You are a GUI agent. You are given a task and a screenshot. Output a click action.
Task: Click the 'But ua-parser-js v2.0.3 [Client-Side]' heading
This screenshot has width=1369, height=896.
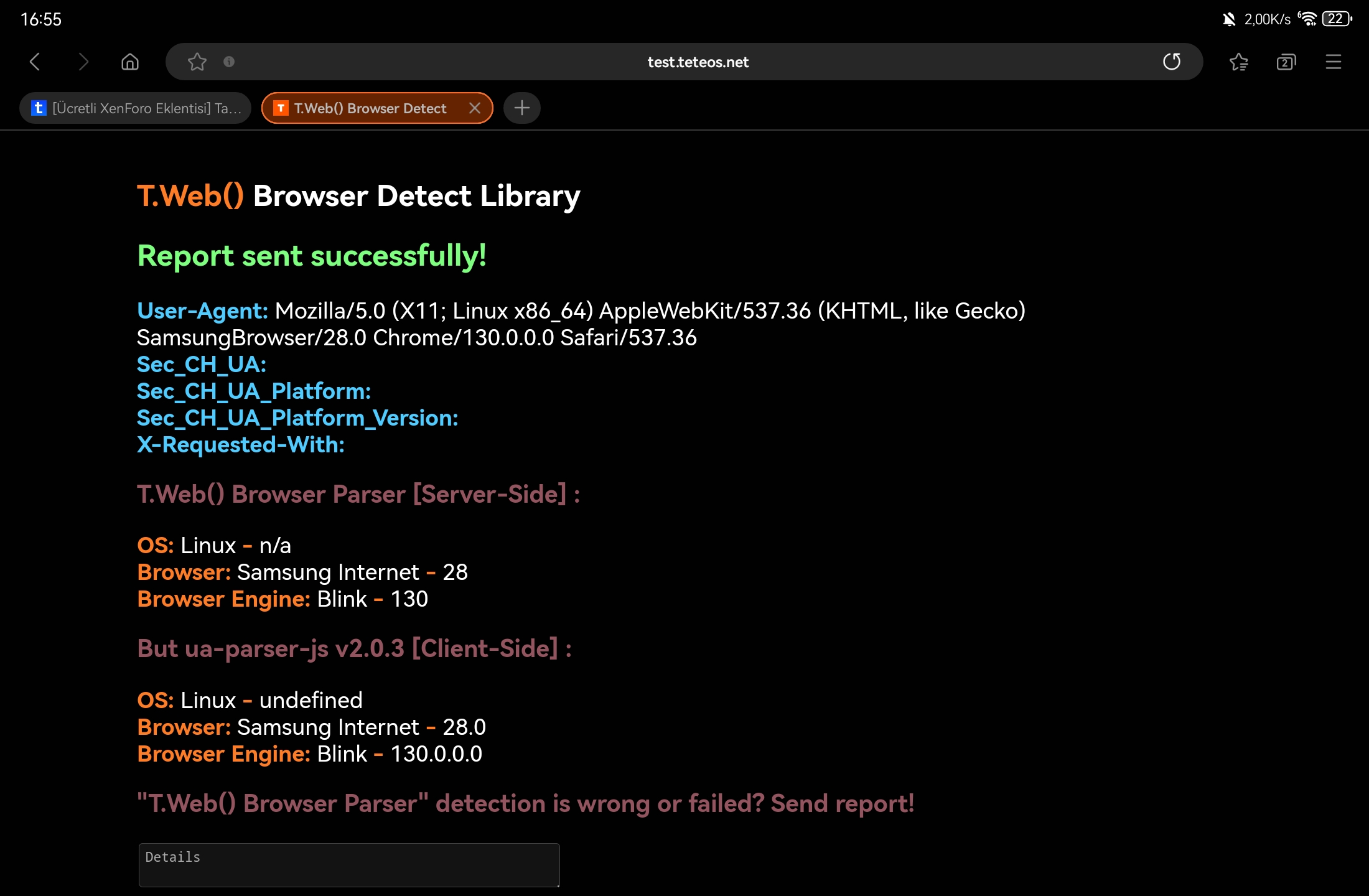click(x=355, y=648)
